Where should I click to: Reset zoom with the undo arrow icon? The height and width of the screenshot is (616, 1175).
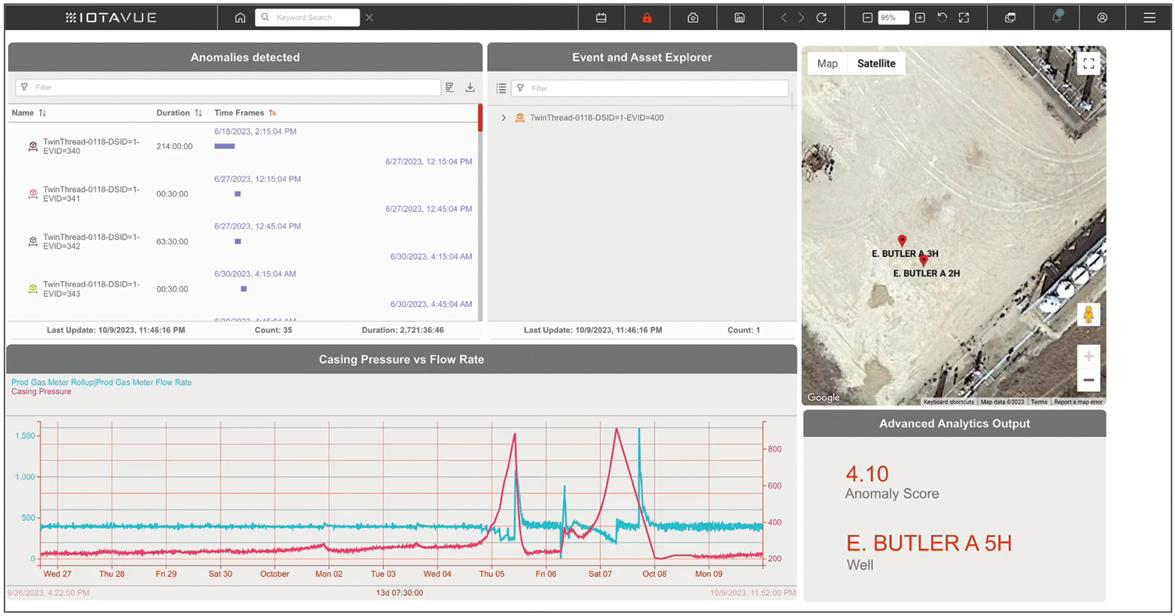942,18
